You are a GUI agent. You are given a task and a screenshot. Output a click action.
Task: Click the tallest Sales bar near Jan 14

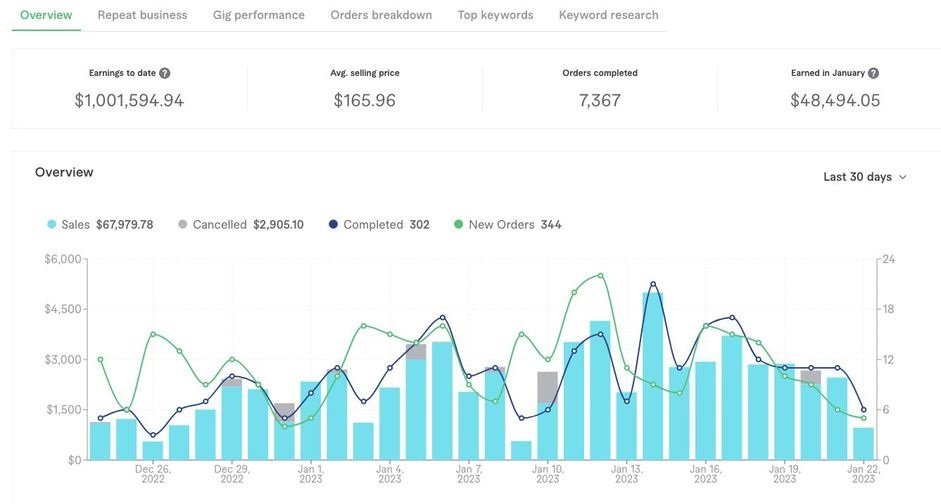click(653, 376)
